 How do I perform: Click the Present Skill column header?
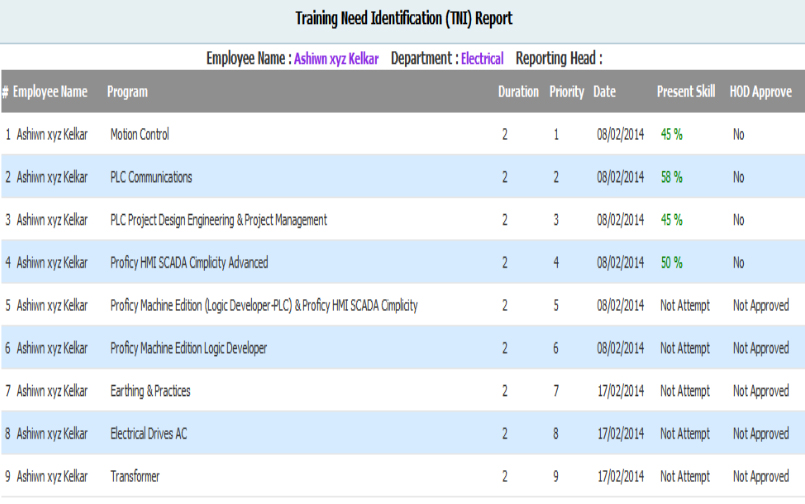pos(686,92)
